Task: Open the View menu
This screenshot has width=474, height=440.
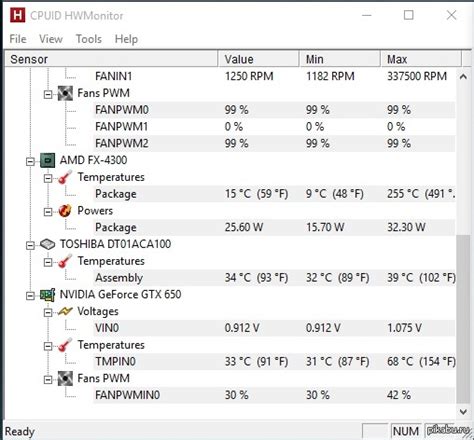Action: pos(51,39)
